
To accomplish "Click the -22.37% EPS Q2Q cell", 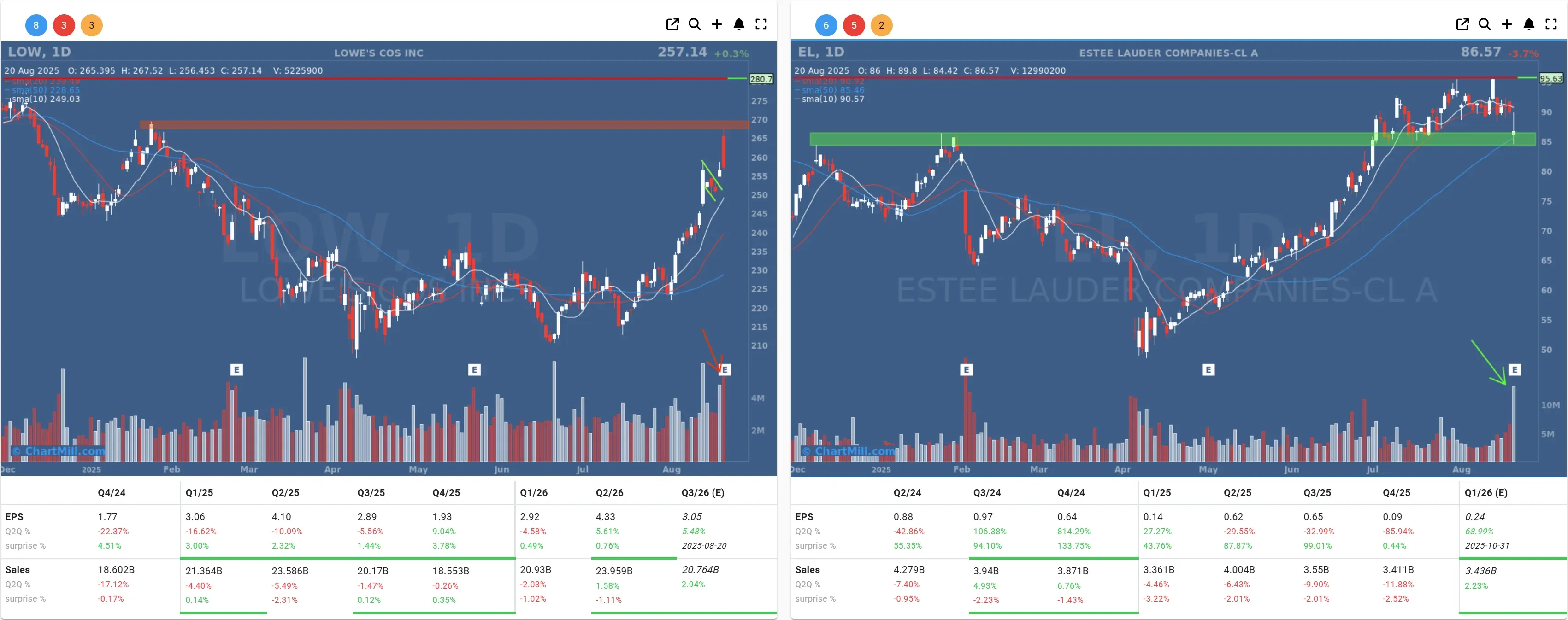I will pyautogui.click(x=113, y=531).
